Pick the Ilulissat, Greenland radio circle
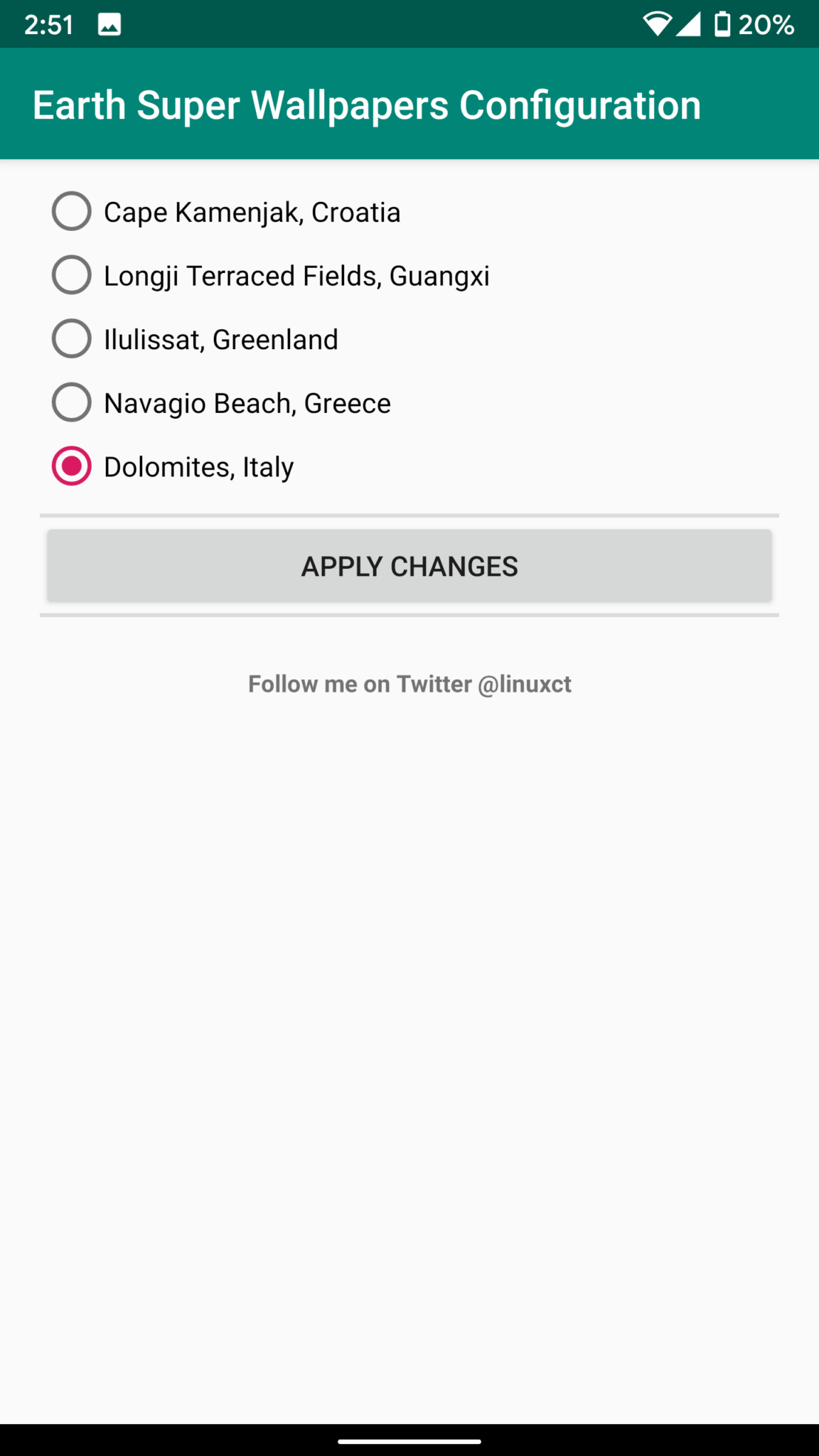The width and height of the screenshot is (819, 1456). 72,338
